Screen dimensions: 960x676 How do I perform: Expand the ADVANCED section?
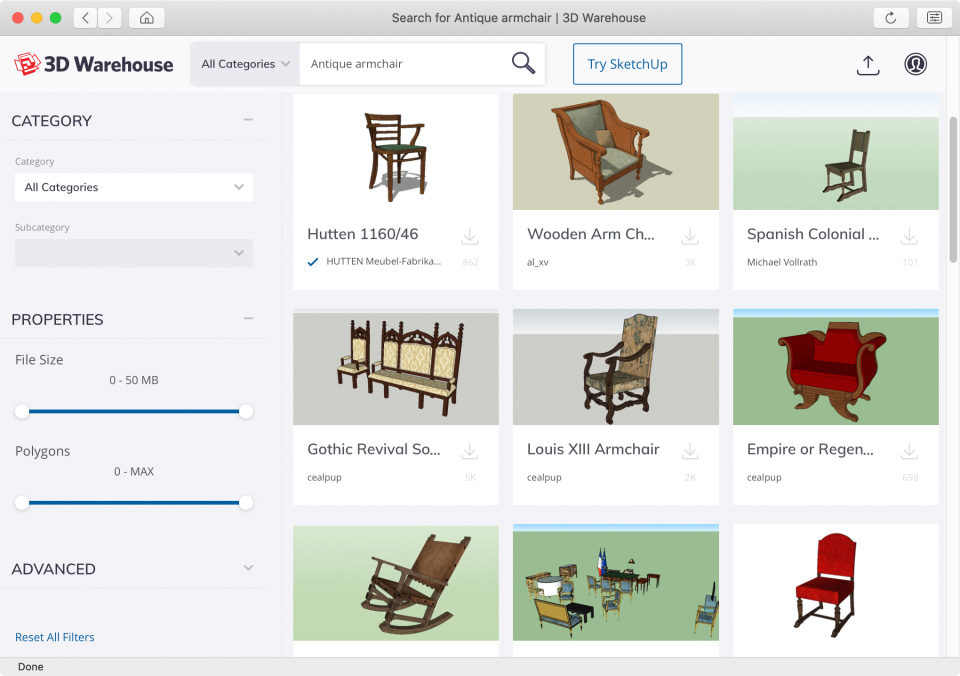(248, 568)
